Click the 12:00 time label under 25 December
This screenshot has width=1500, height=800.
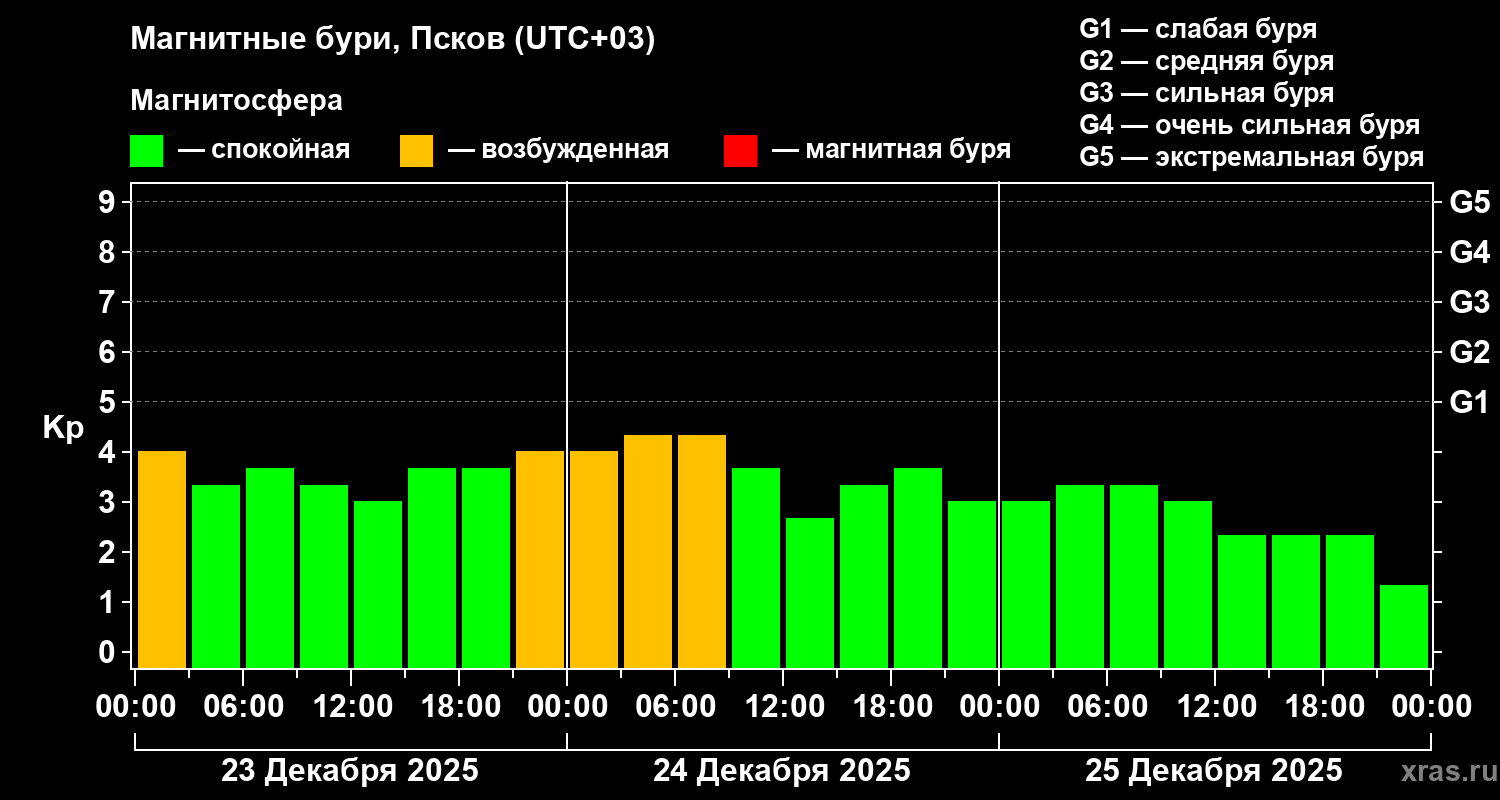(x=1214, y=707)
